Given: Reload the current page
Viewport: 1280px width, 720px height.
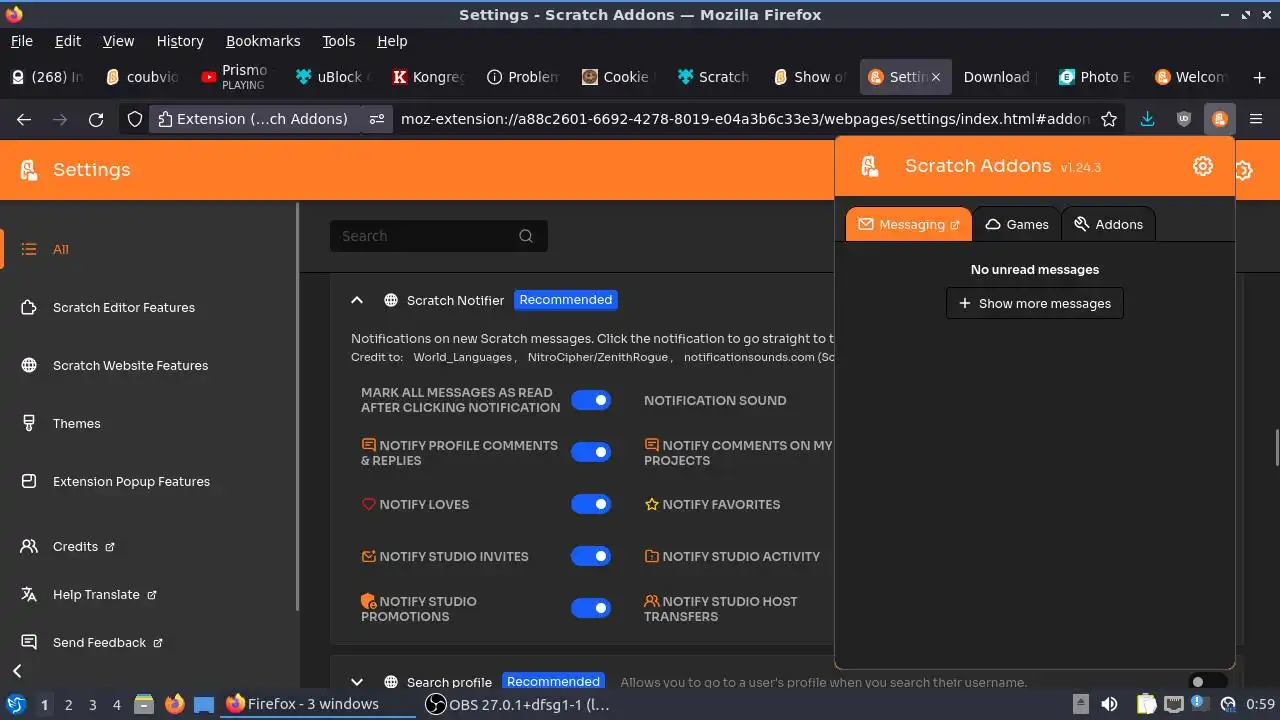Looking at the screenshot, I should click(96, 119).
